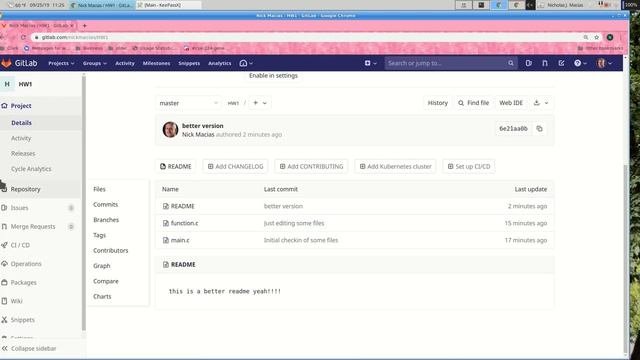Select Details under Project

(41, 123)
